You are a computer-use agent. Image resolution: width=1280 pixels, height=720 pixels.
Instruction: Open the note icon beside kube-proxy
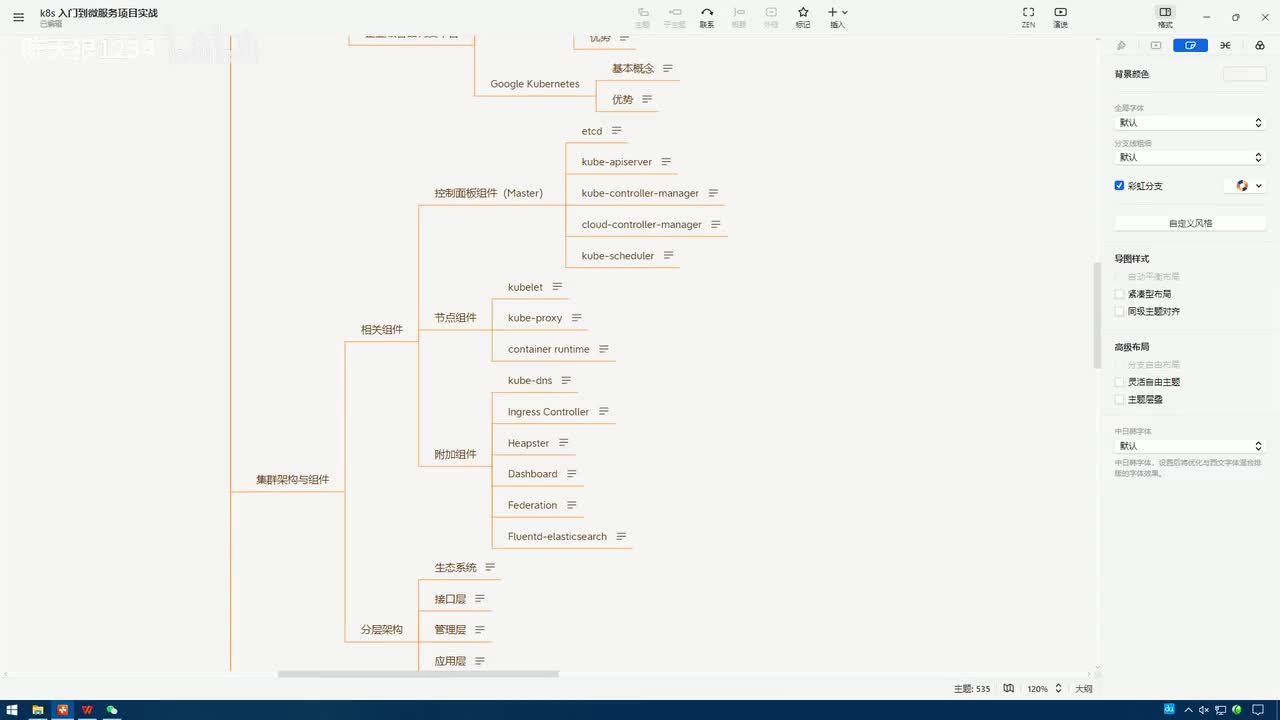(576, 318)
